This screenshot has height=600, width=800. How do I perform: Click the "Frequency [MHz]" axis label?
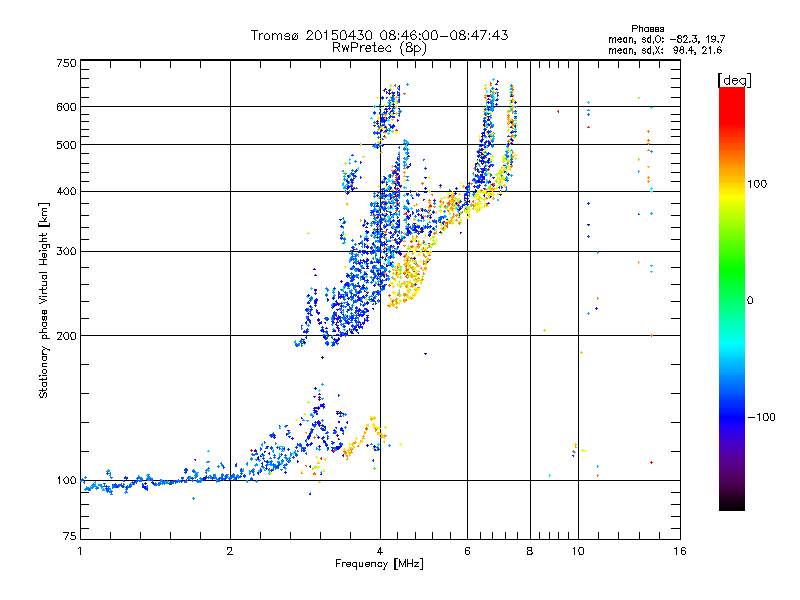point(379,564)
